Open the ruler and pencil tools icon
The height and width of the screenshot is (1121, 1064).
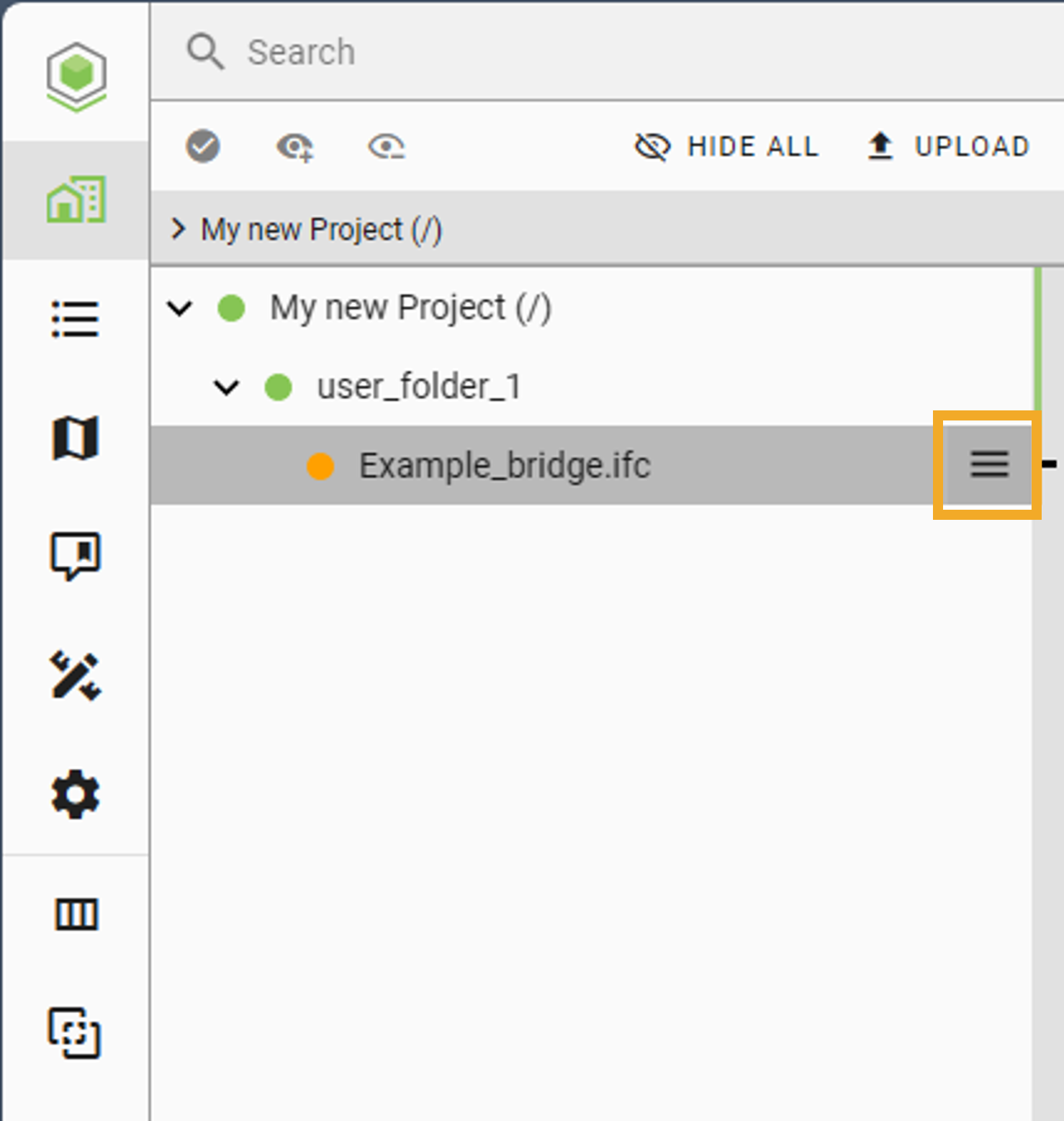(76, 675)
